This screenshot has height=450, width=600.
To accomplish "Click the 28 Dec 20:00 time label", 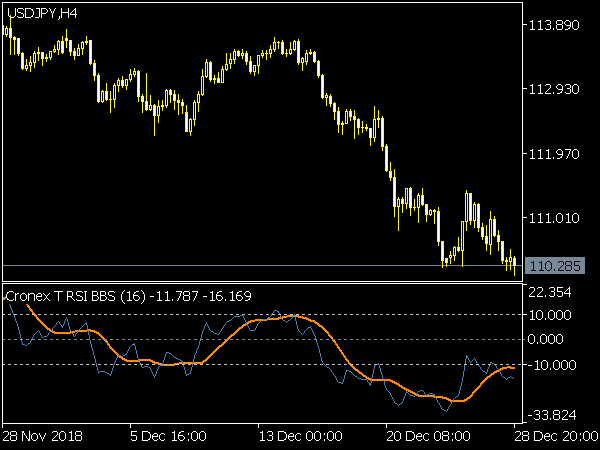I will (557, 436).
